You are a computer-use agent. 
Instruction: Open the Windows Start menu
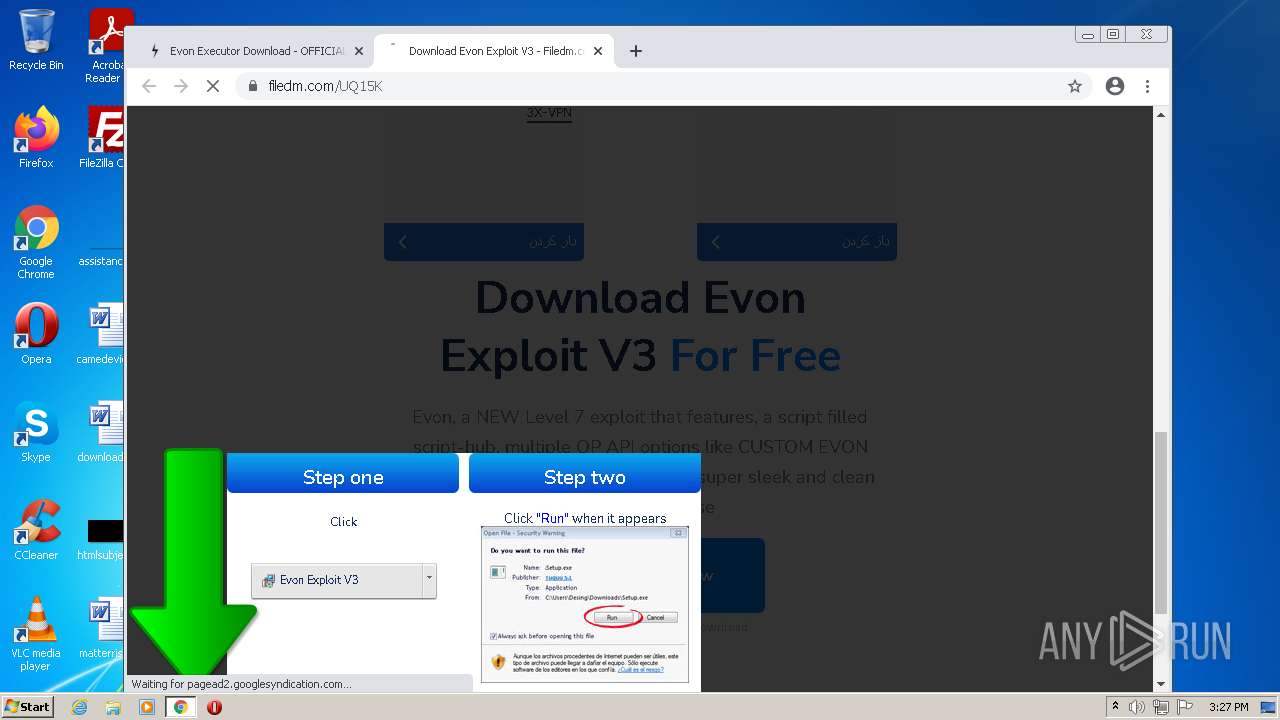point(28,707)
